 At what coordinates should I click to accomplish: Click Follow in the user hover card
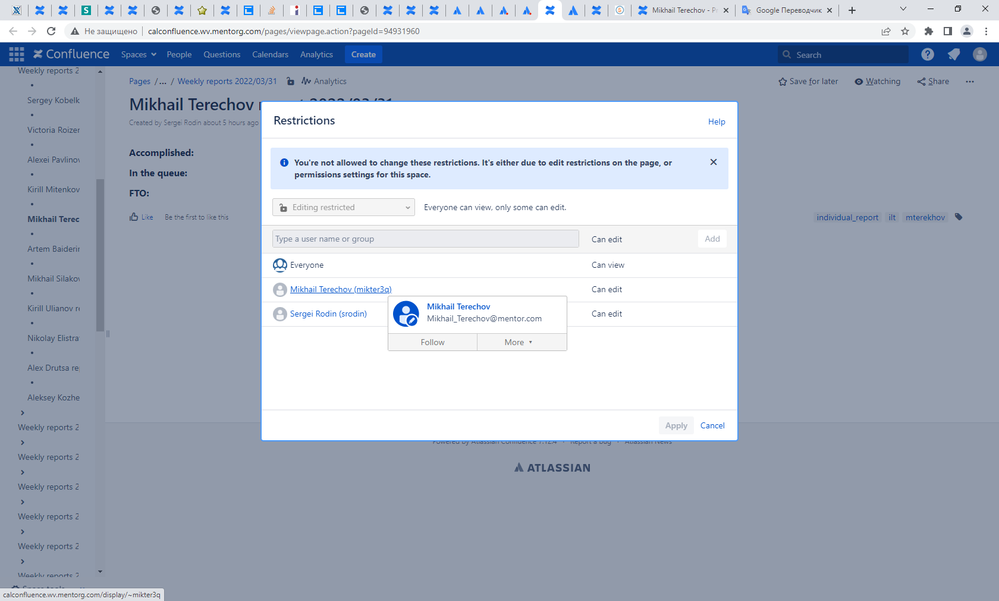(433, 342)
